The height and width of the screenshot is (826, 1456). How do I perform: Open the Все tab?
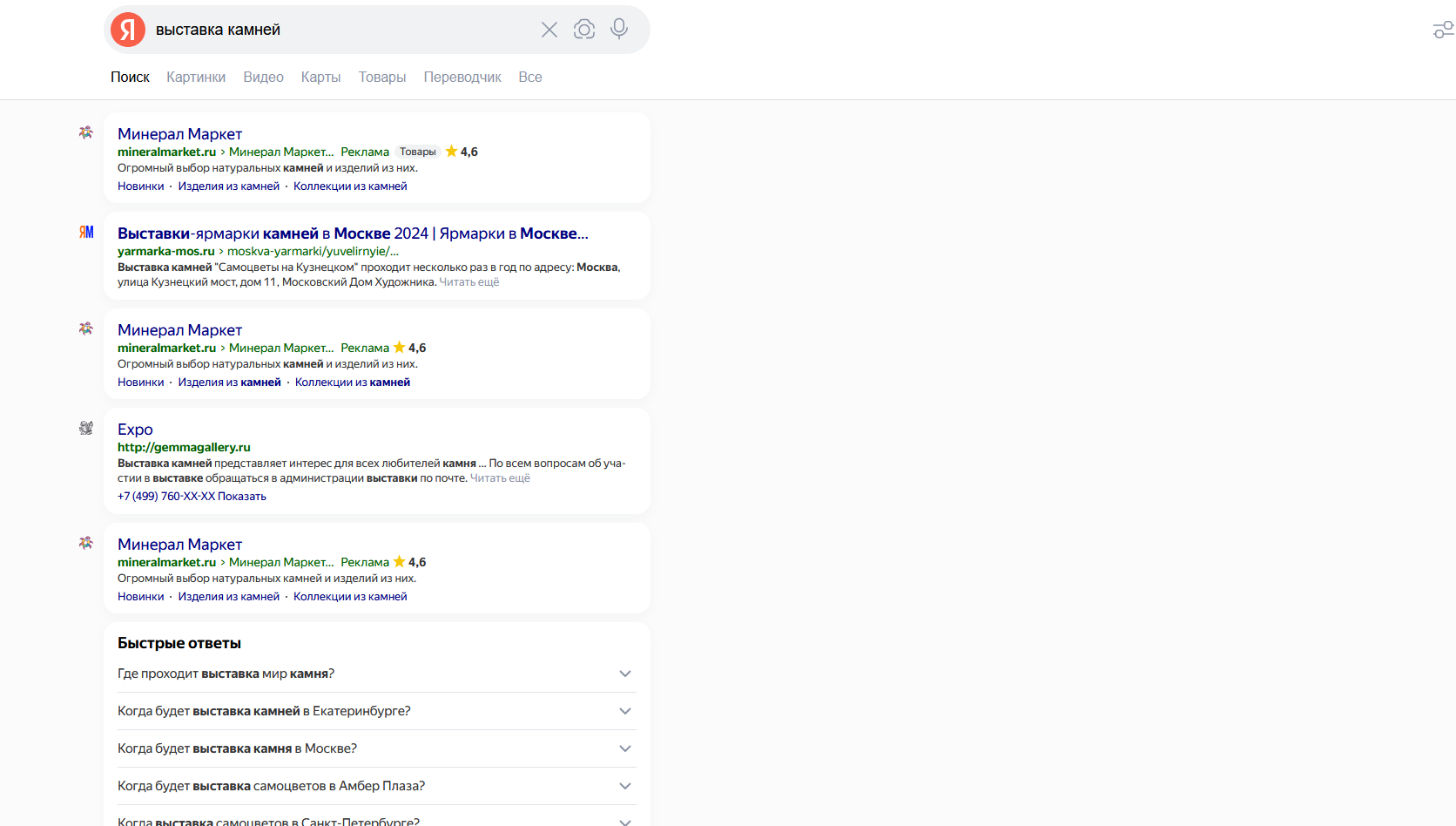point(530,77)
